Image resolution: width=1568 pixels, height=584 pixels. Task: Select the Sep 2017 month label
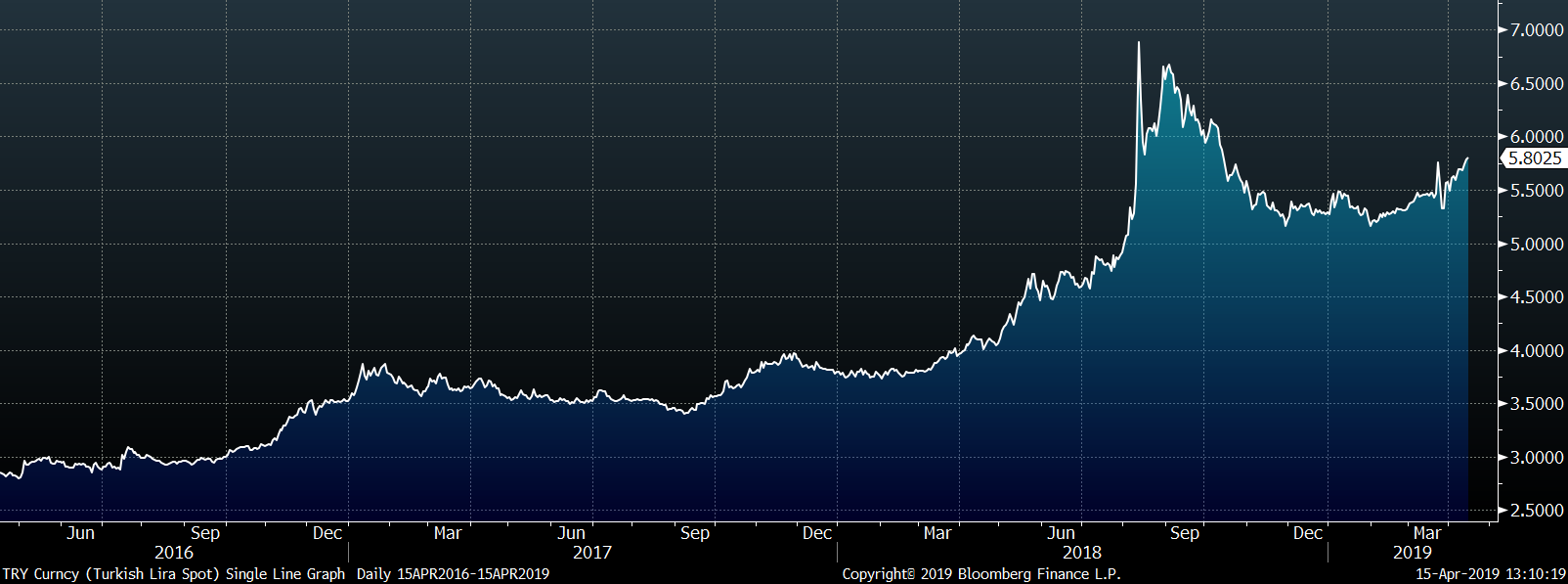[x=694, y=533]
